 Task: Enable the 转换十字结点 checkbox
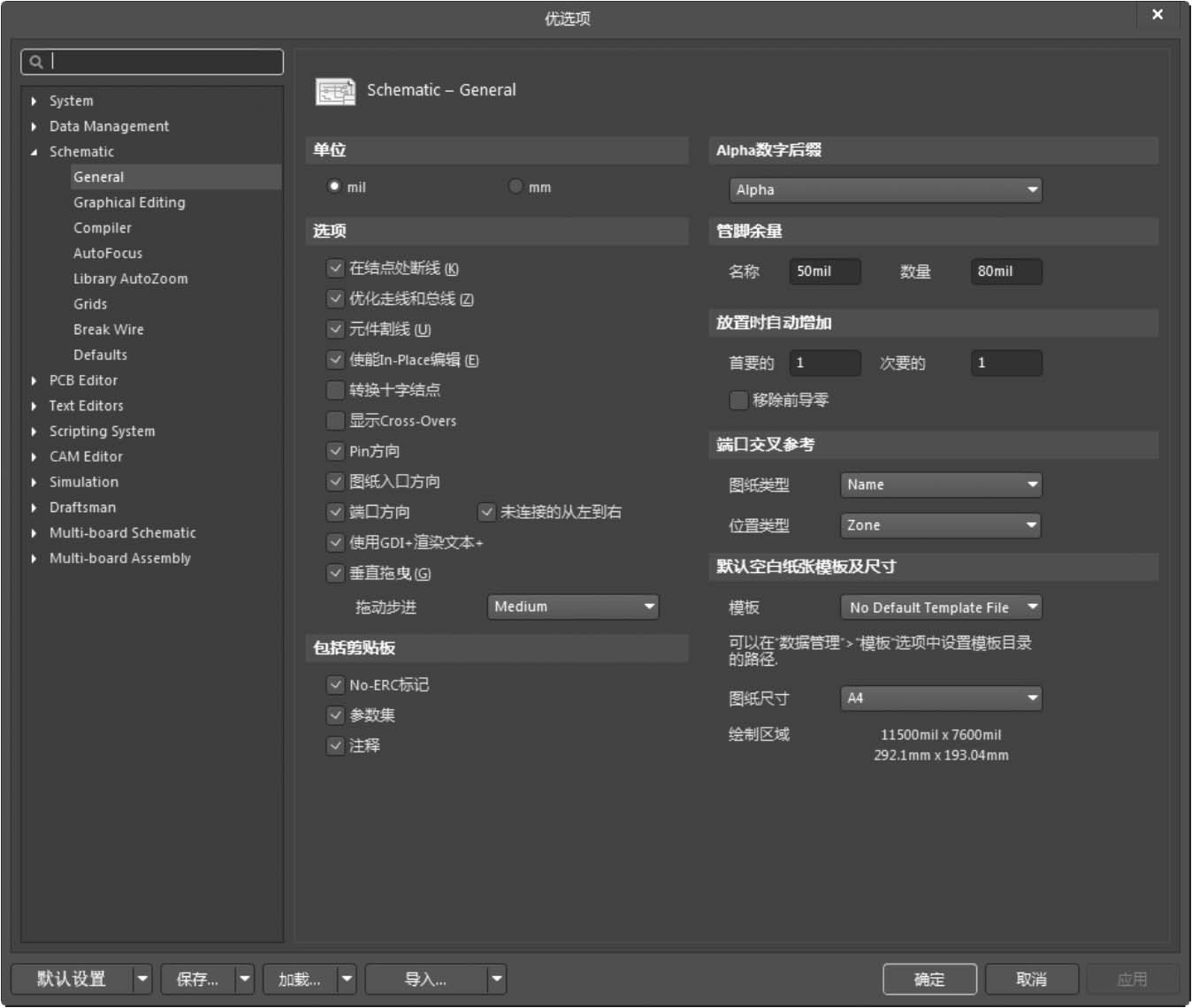point(335,390)
